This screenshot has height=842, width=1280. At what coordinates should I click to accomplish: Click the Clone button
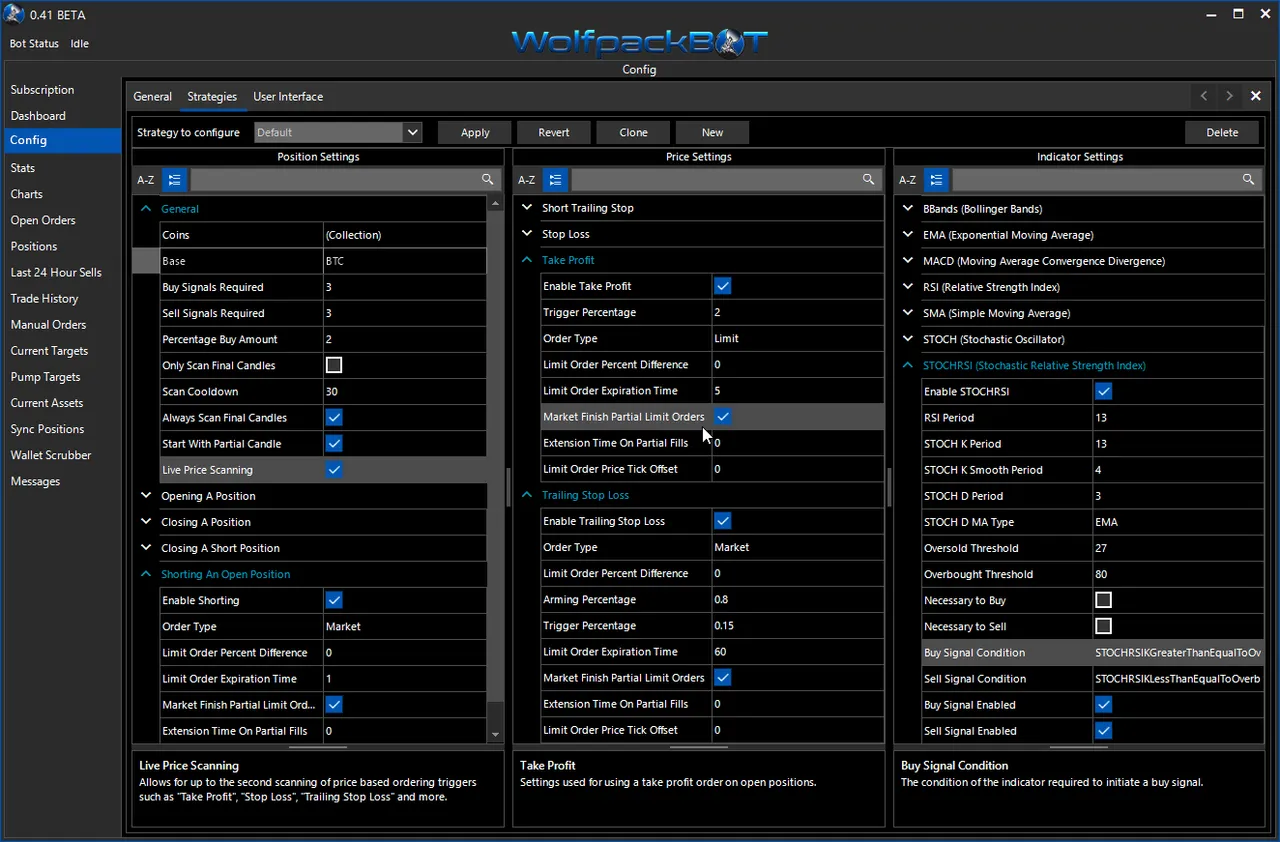pyautogui.click(x=633, y=132)
